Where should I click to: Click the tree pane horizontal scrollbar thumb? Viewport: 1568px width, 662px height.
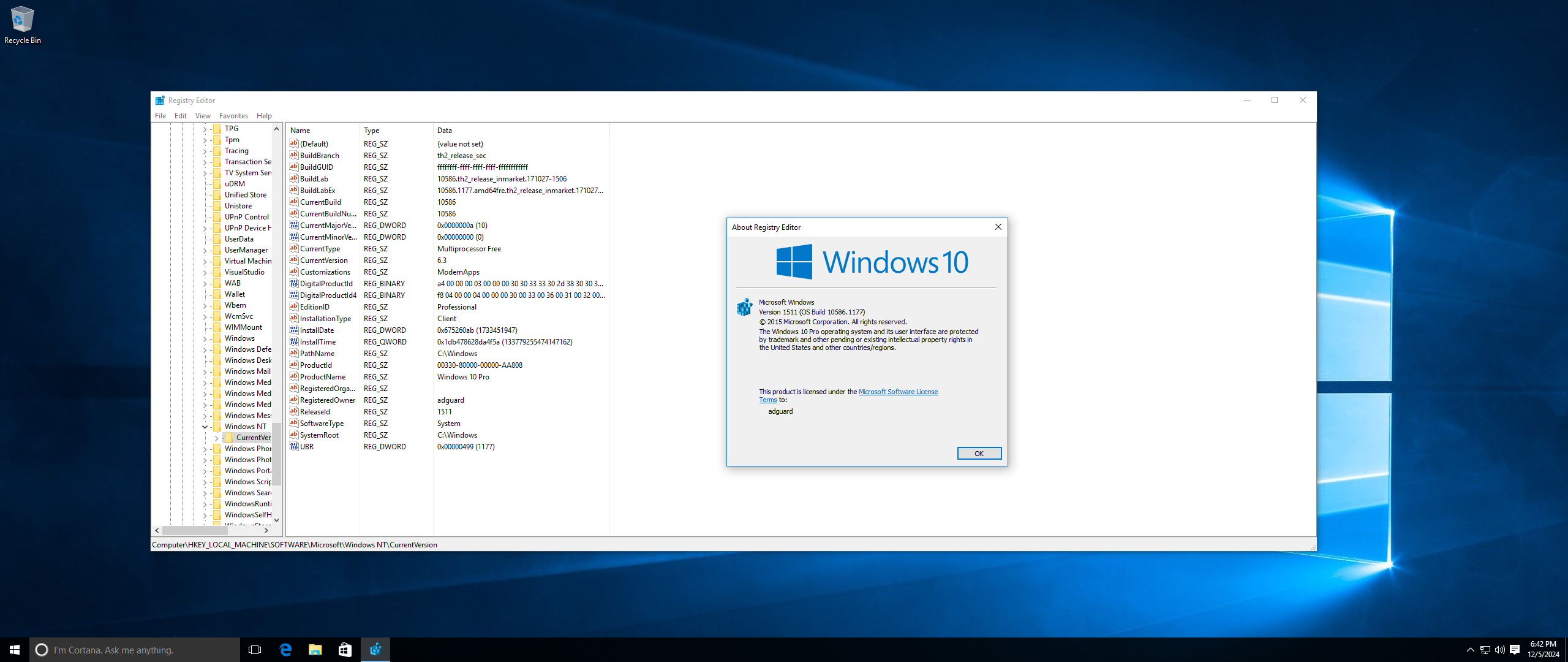195,530
